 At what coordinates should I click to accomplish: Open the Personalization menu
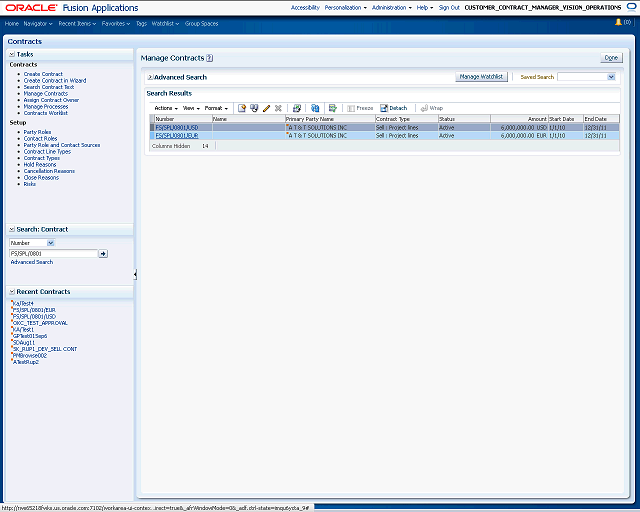click(x=345, y=7)
